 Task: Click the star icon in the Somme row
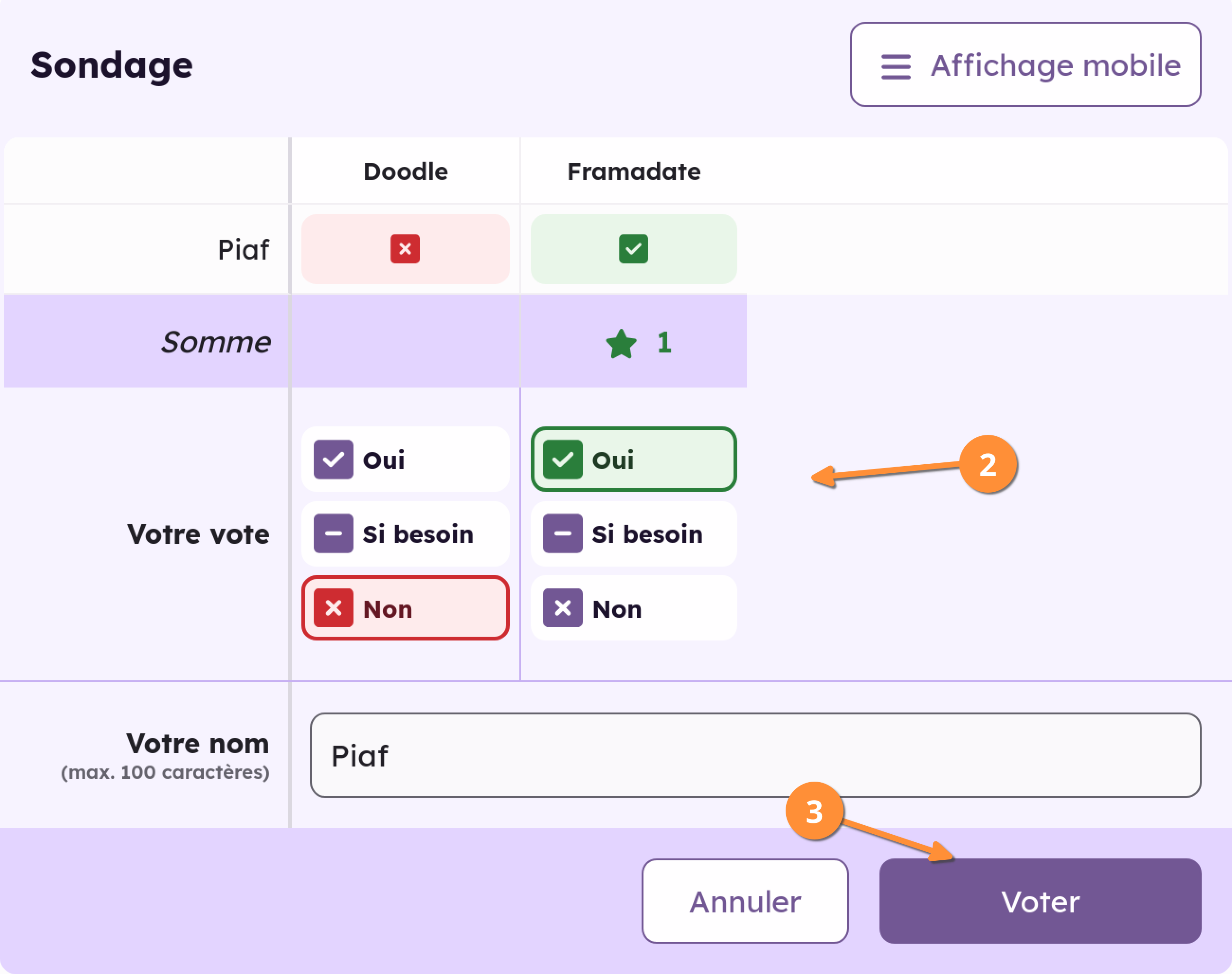621,343
